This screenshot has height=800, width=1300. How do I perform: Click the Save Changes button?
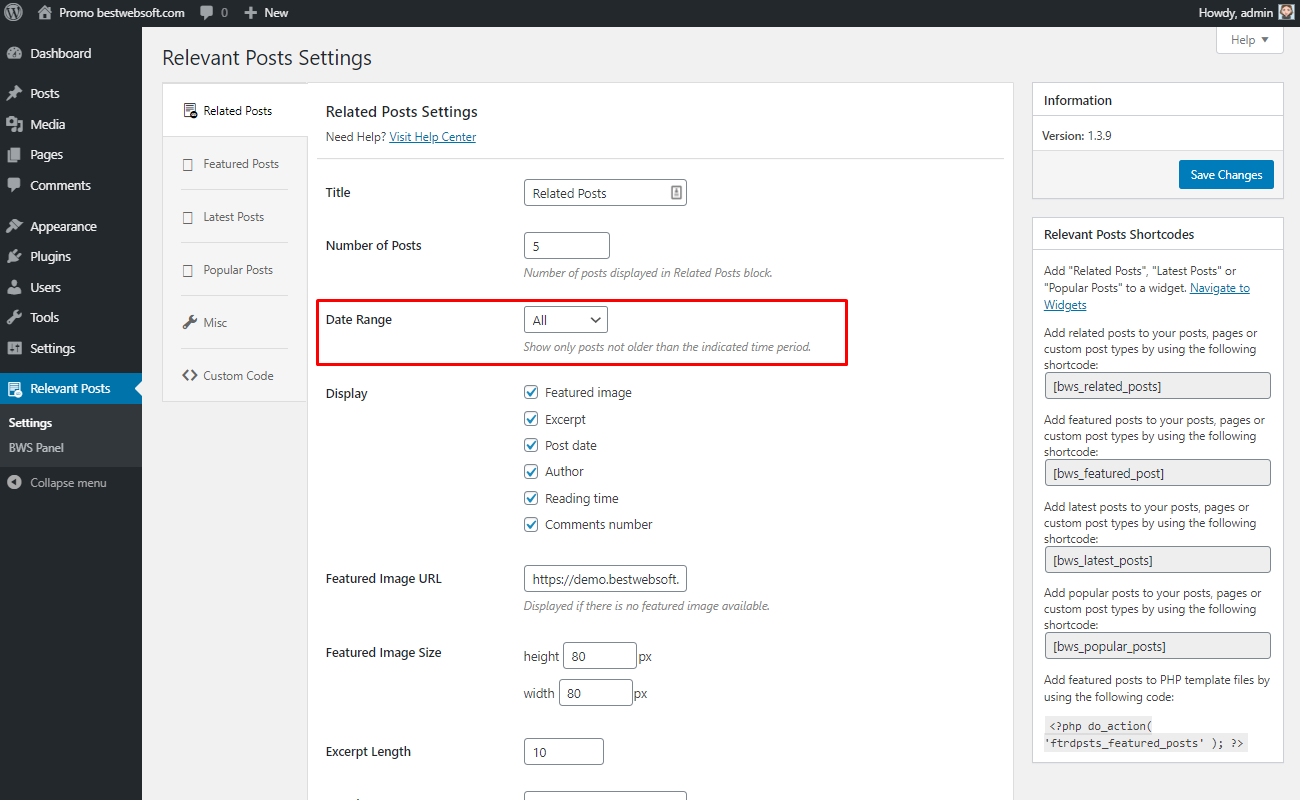[x=1226, y=174]
